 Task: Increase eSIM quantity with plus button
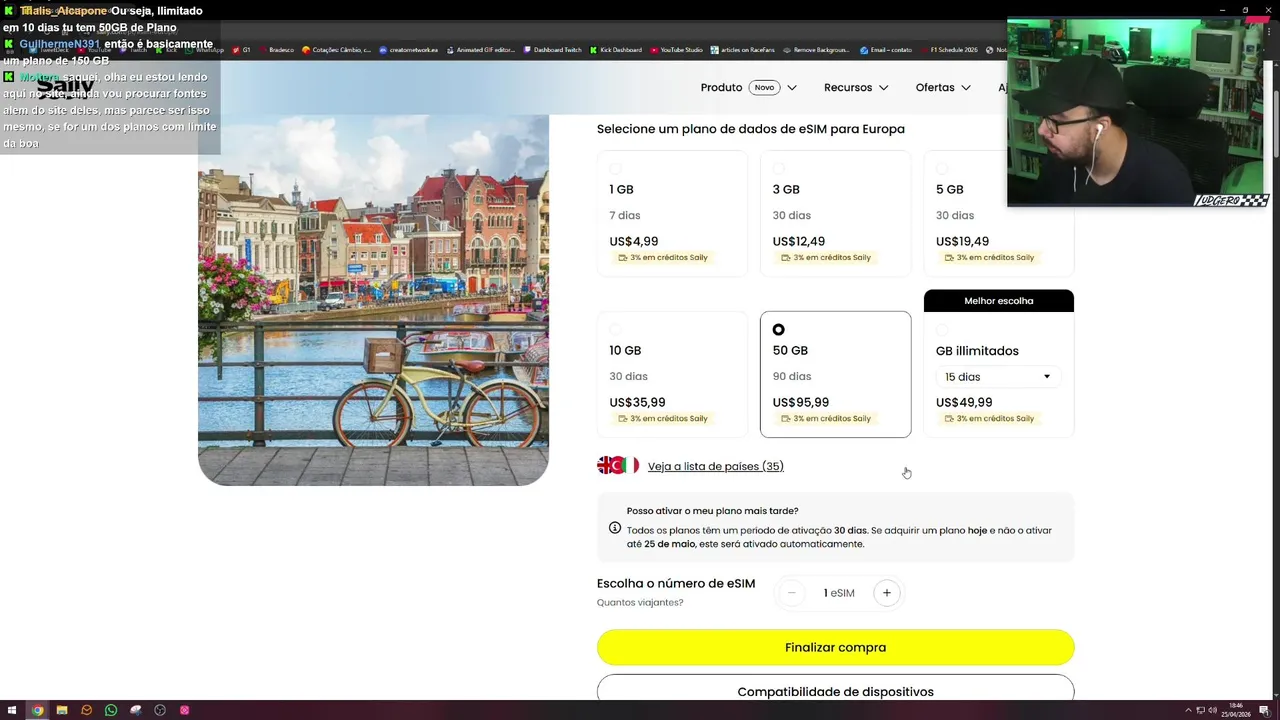pyautogui.click(x=886, y=593)
